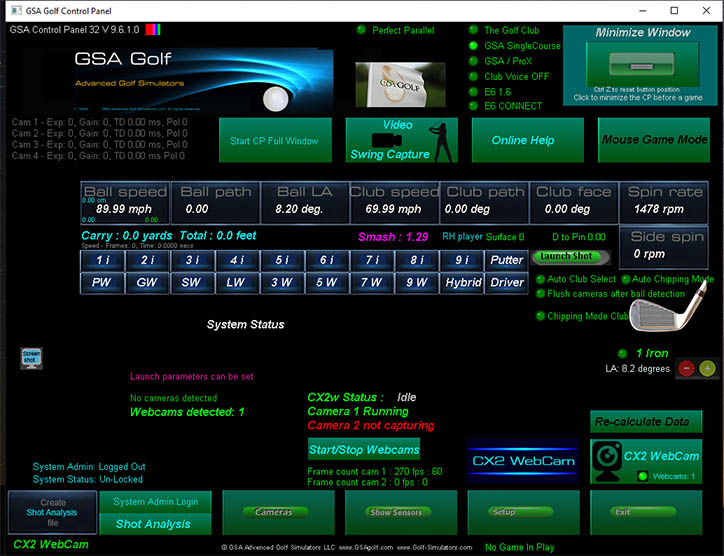This screenshot has height=556, width=724.
Task: Toggle Chipping Mode Club
Action: point(540,316)
